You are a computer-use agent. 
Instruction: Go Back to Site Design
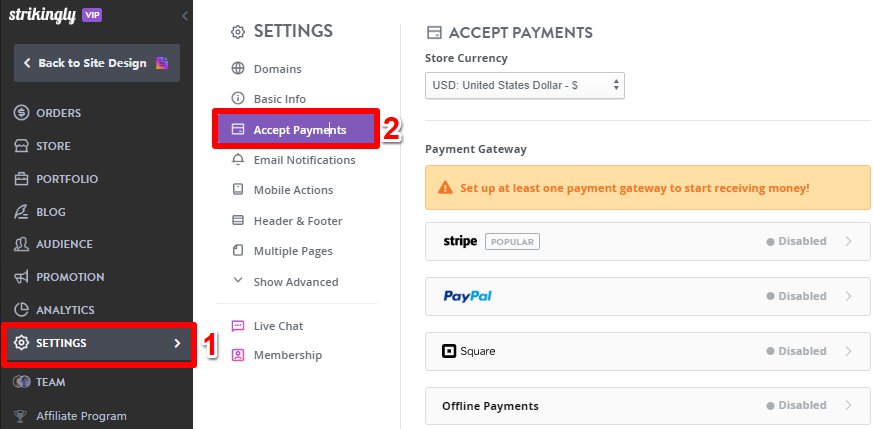(97, 63)
